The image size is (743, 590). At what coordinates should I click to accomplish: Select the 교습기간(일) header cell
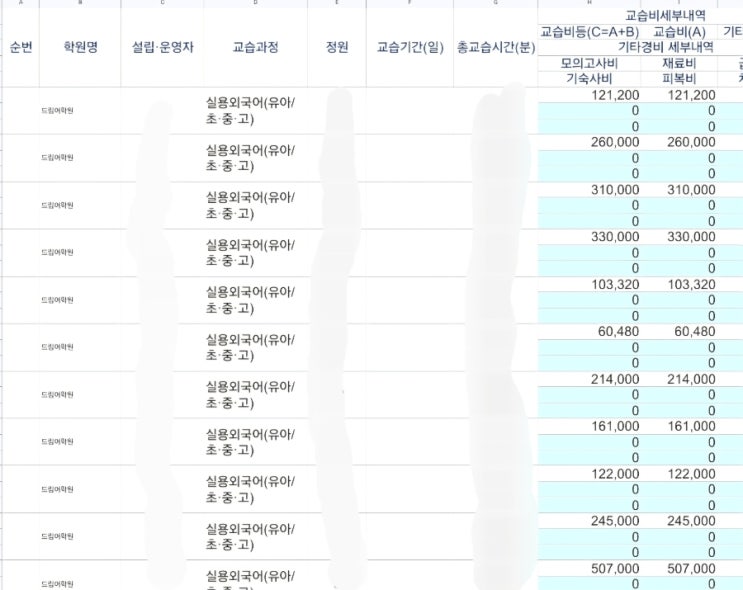coord(410,47)
